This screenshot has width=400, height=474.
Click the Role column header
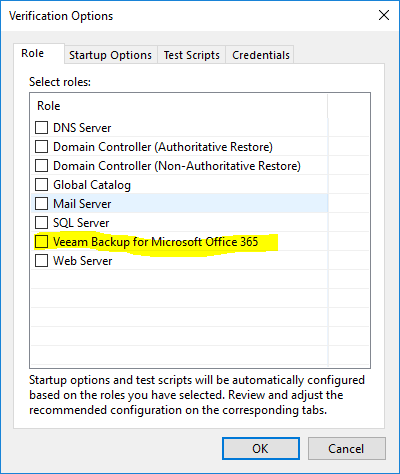[179, 106]
